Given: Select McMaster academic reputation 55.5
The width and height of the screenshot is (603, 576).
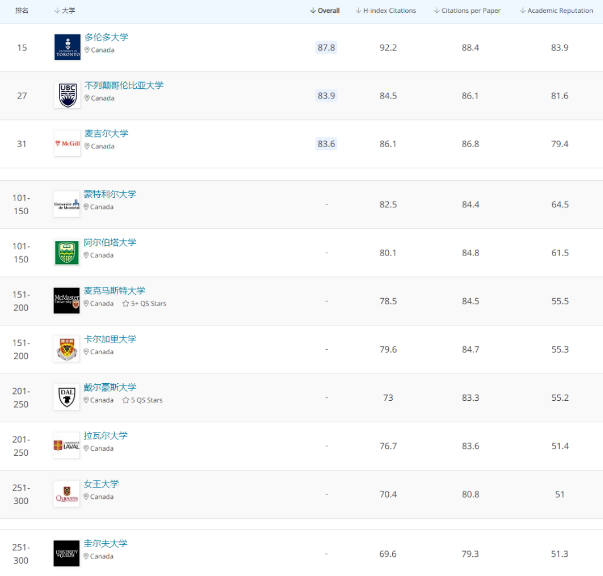Looking at the screenshot, I should 560,301.
